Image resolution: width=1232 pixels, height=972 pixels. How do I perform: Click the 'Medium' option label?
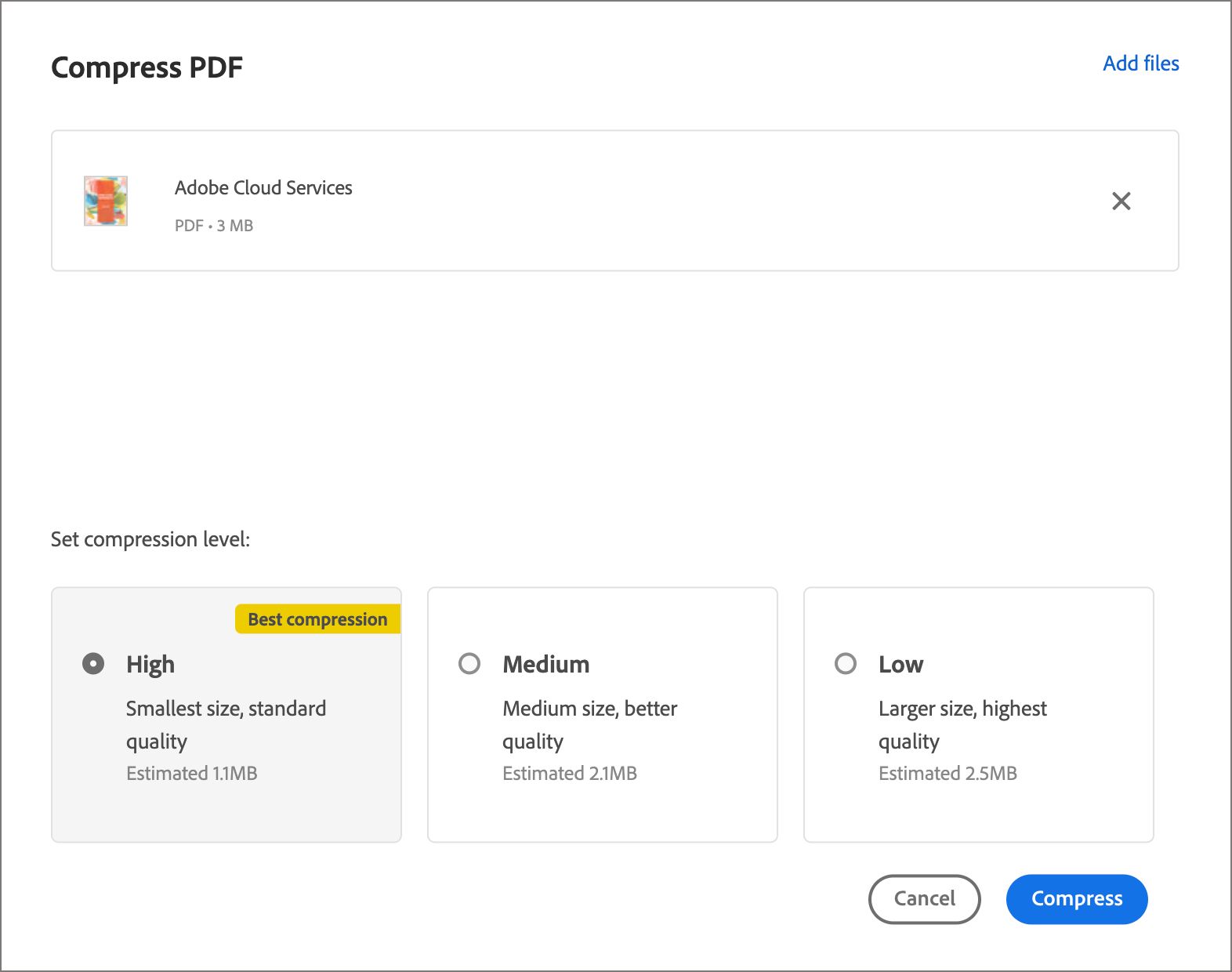pyautogui.click(x=546, y=665)
